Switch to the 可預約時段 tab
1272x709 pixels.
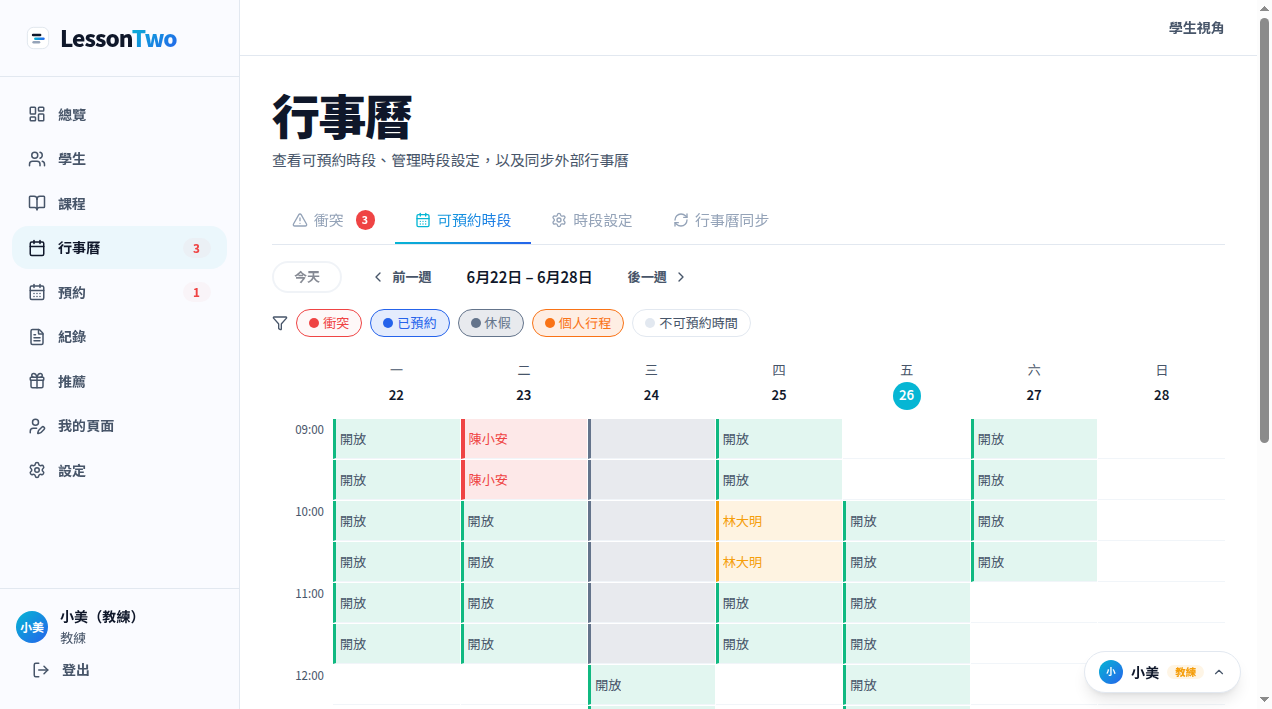pos(463,220)
